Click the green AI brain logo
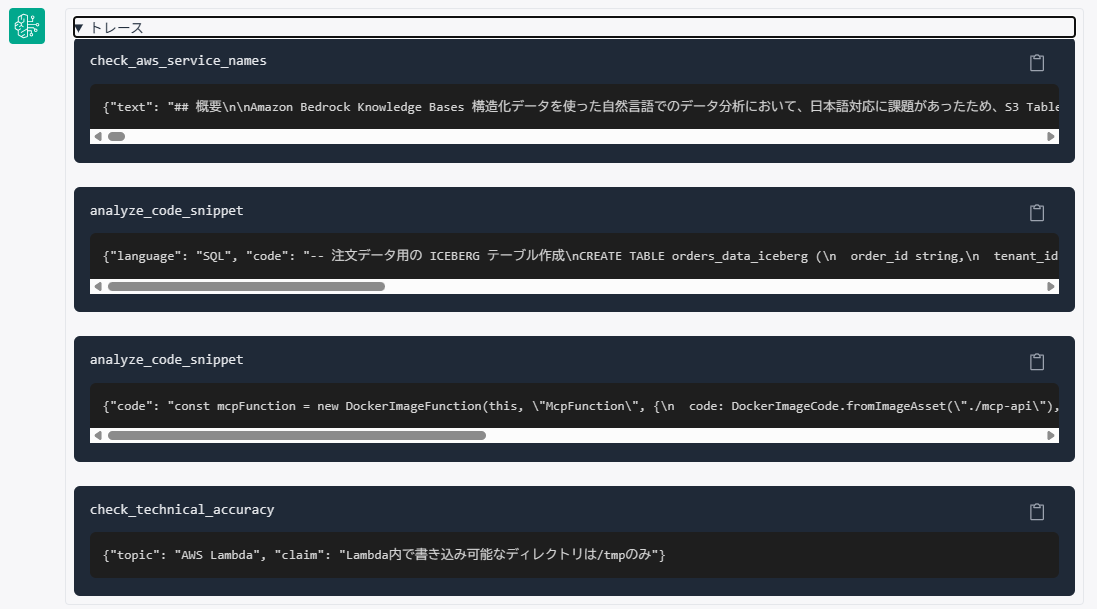The image size is (1097, 609). tap(26, 26)
